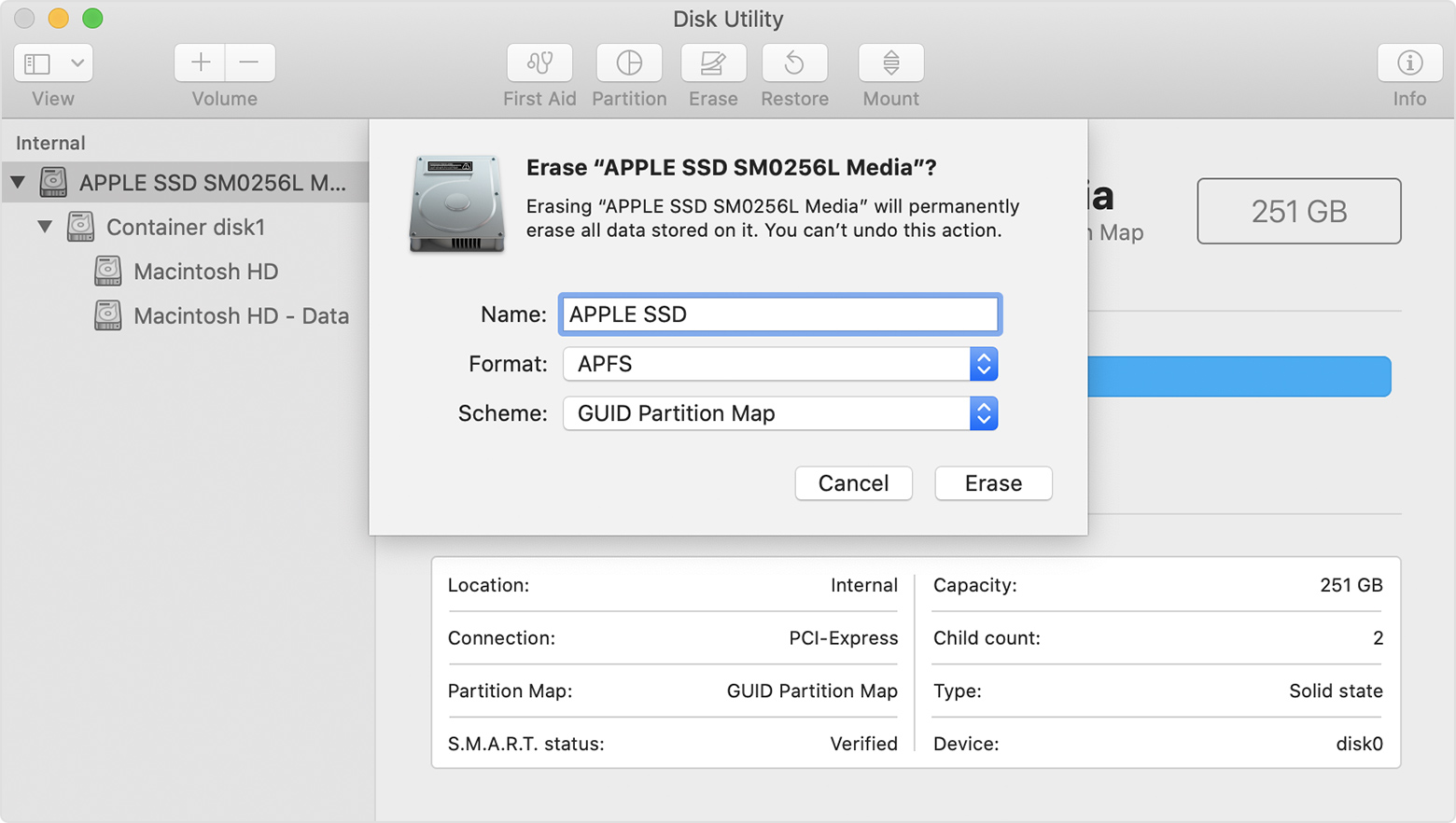Open the Format dropdown showing APFS
The image size is (1456, 823).
(983, 364)
